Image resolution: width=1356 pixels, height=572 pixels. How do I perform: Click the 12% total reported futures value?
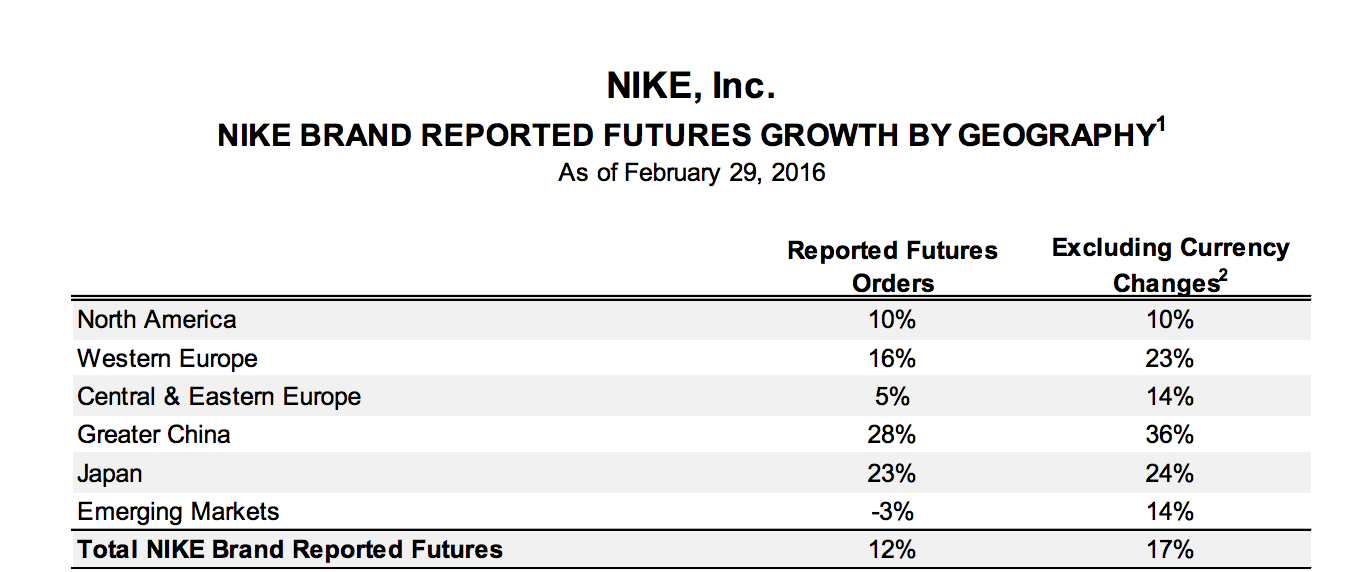point(892,549)
